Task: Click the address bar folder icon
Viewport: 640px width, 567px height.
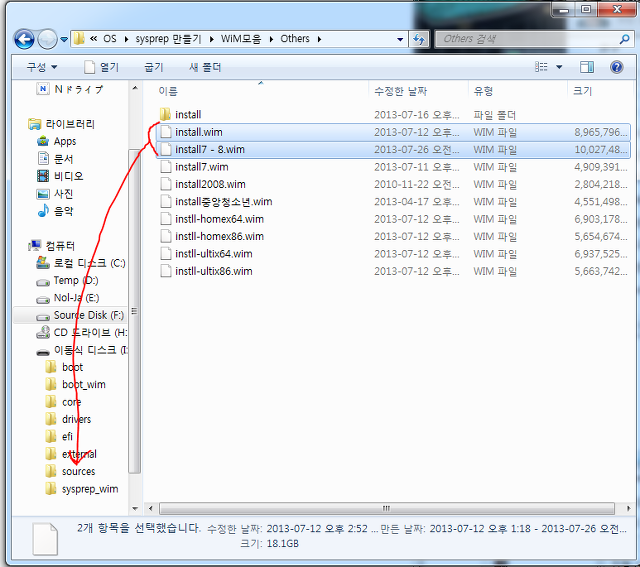Action: pos(79,39)
